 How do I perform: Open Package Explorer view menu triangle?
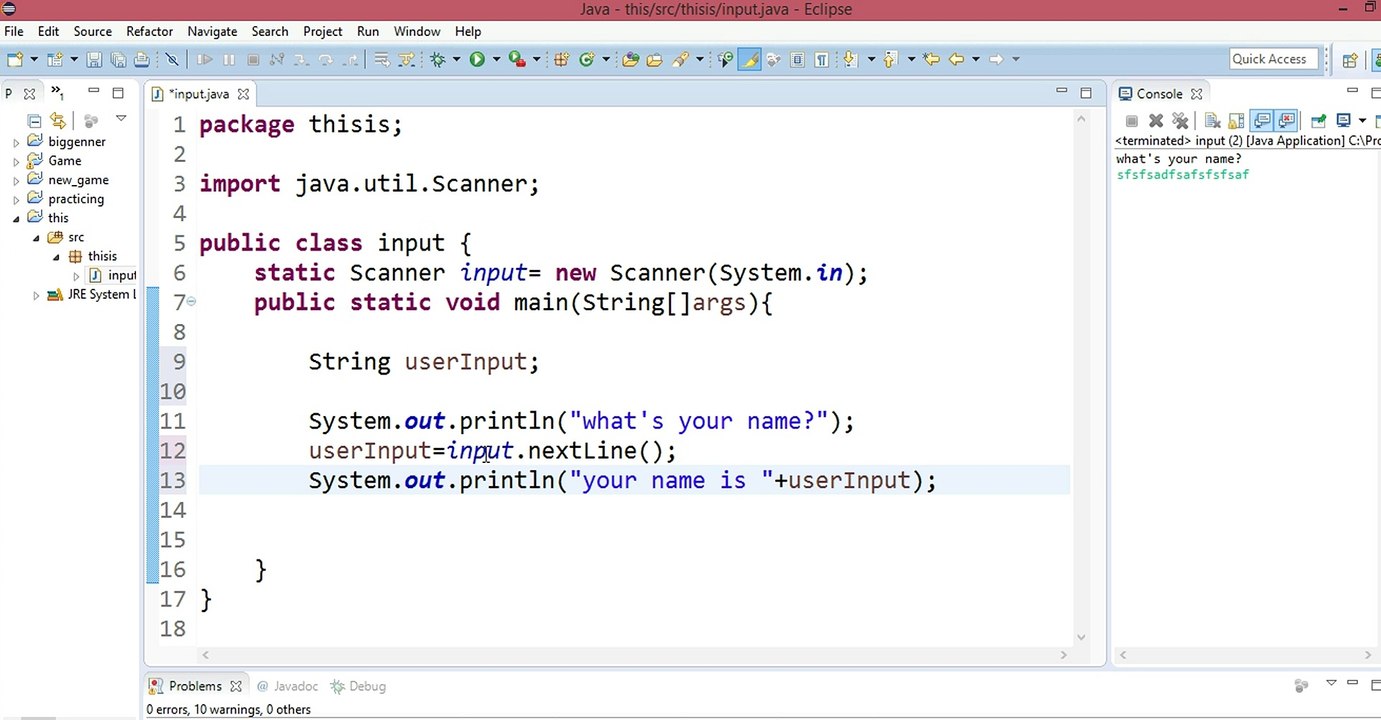coord(121,119)
